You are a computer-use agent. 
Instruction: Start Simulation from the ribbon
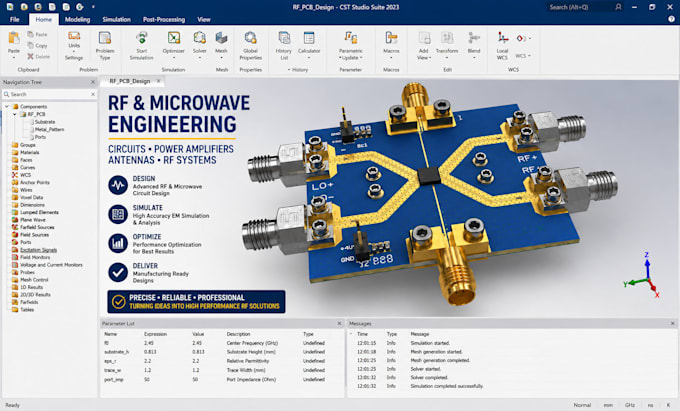coord(141,38)
